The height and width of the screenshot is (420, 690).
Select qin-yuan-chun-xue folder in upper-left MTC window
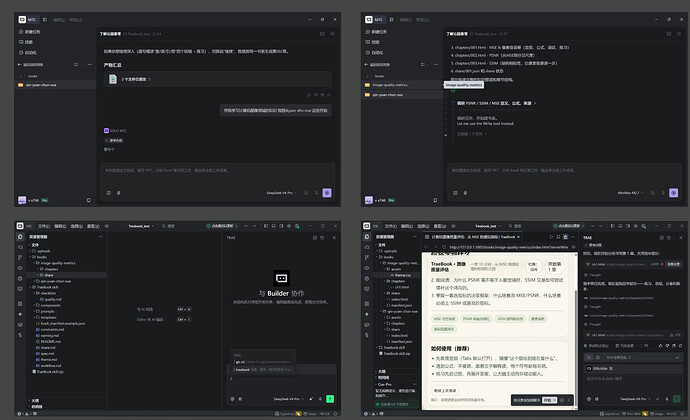pos(55,85)
